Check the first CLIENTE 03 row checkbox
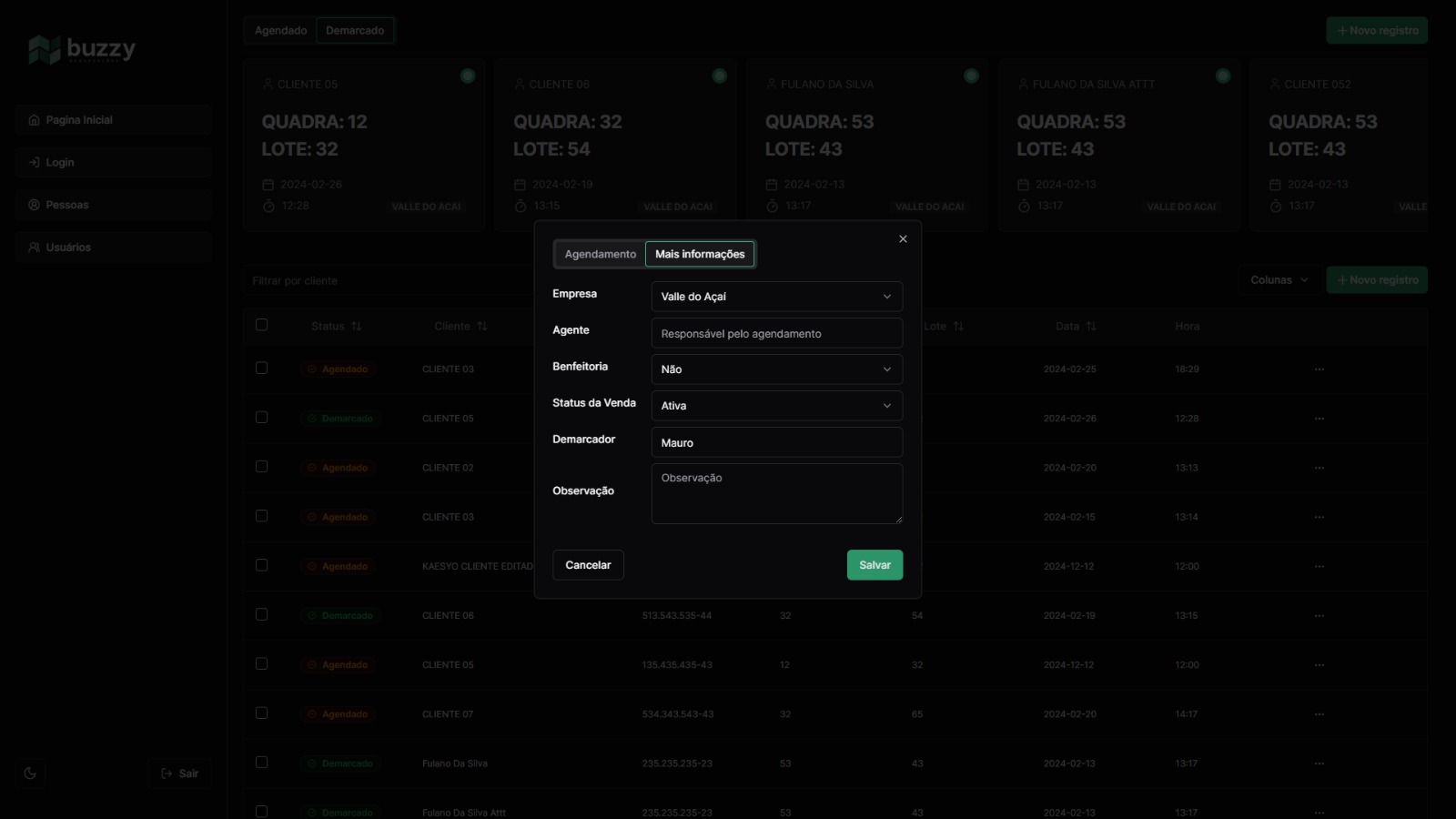Screen dimensions: 1456x819 262,369
